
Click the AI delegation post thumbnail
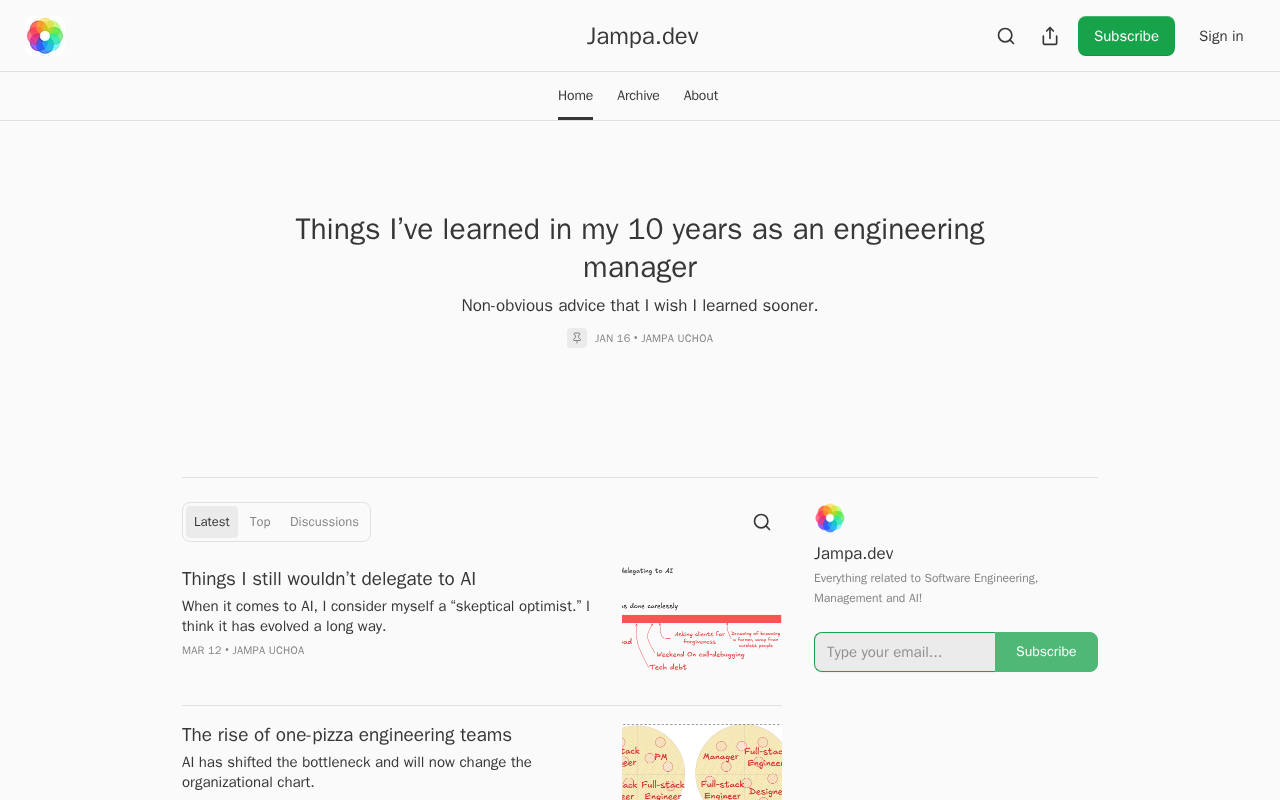point(701,619)
